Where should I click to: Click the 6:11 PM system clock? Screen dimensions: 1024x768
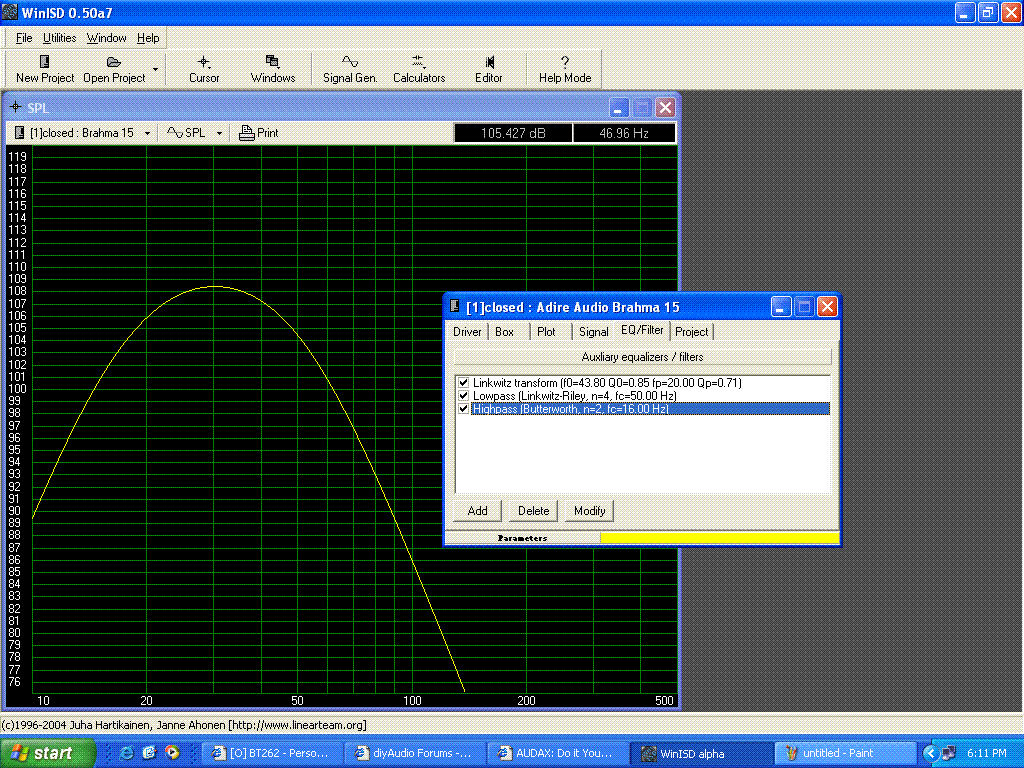[x=987, y=753]
